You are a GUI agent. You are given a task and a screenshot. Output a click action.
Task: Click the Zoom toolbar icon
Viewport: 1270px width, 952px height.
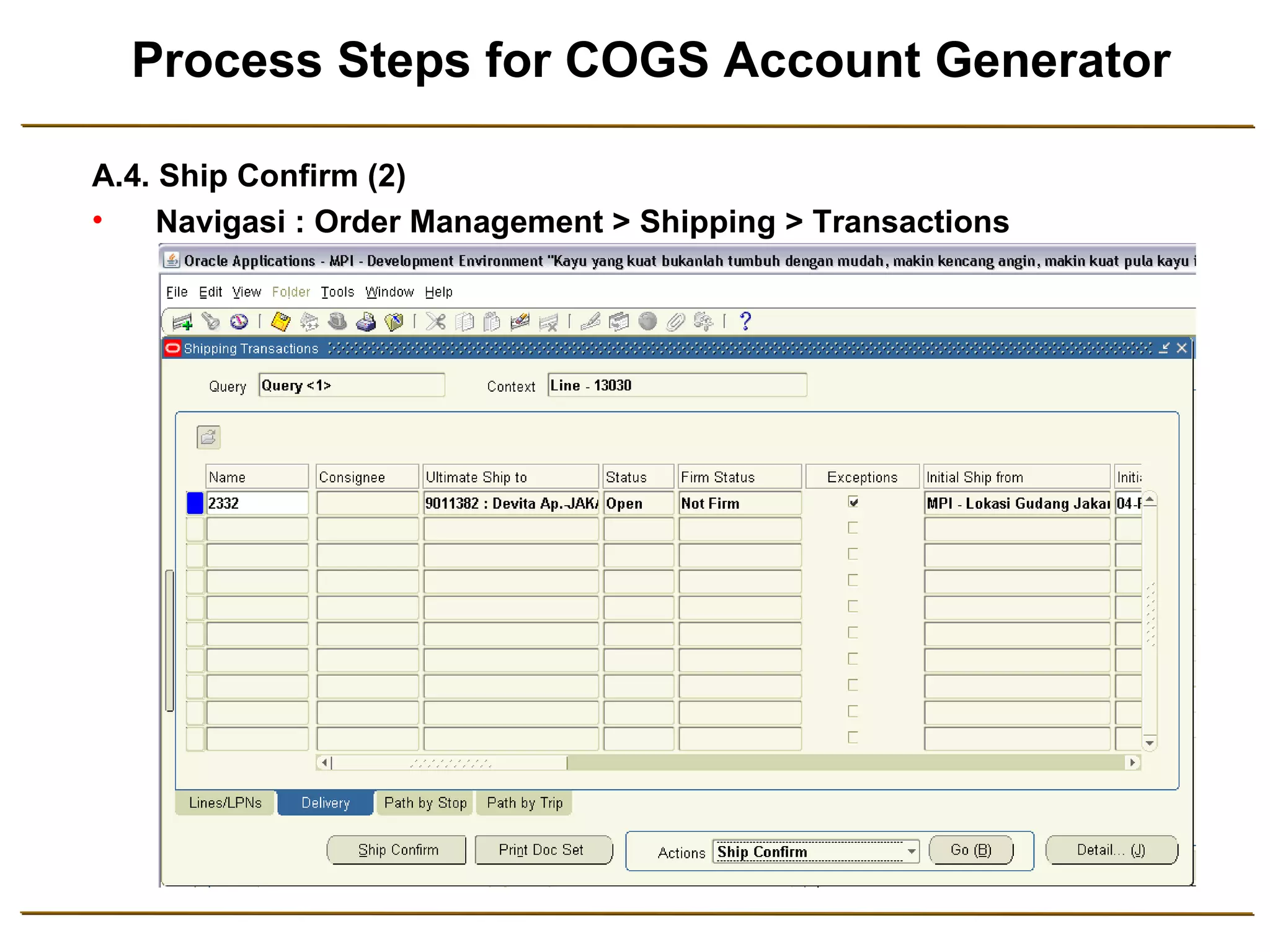coord(619,321)
